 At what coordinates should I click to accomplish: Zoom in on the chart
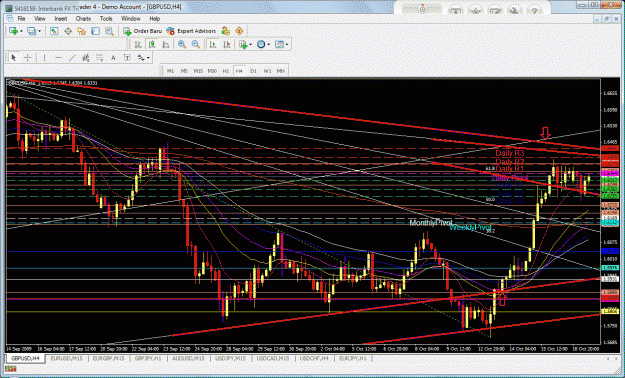click(x=182, y=45)
